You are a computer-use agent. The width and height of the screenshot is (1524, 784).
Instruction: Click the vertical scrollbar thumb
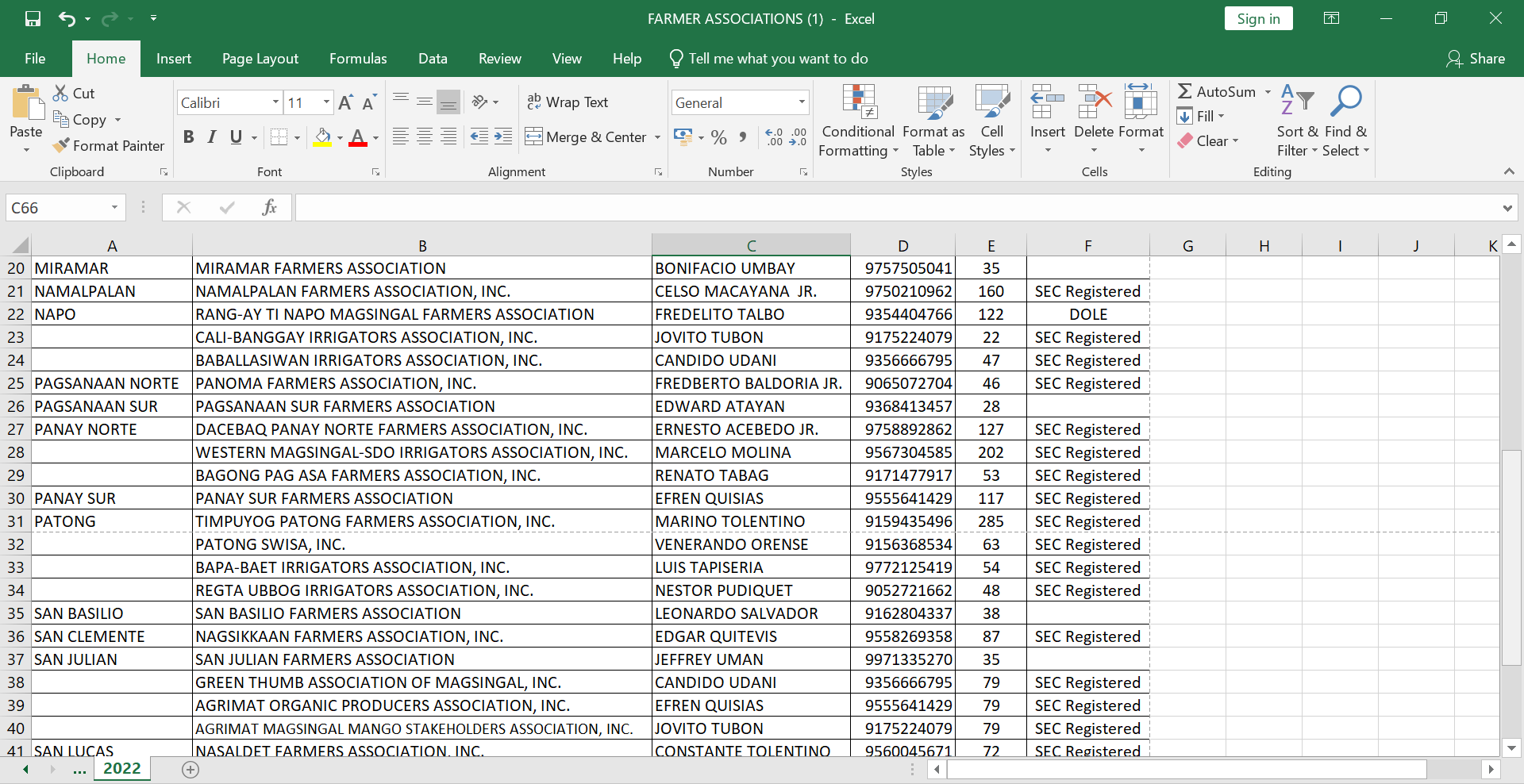tap(1512, 557)
